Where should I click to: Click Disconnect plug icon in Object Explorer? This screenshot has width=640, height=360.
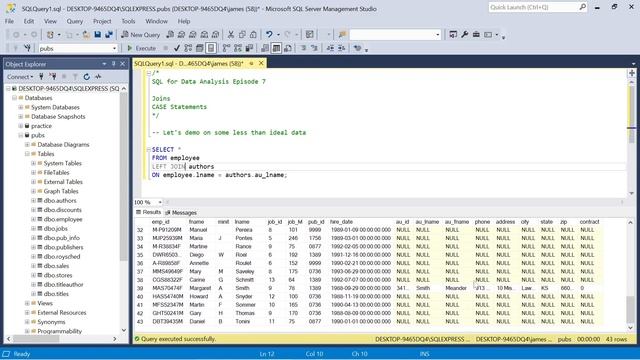pos(53,76)
